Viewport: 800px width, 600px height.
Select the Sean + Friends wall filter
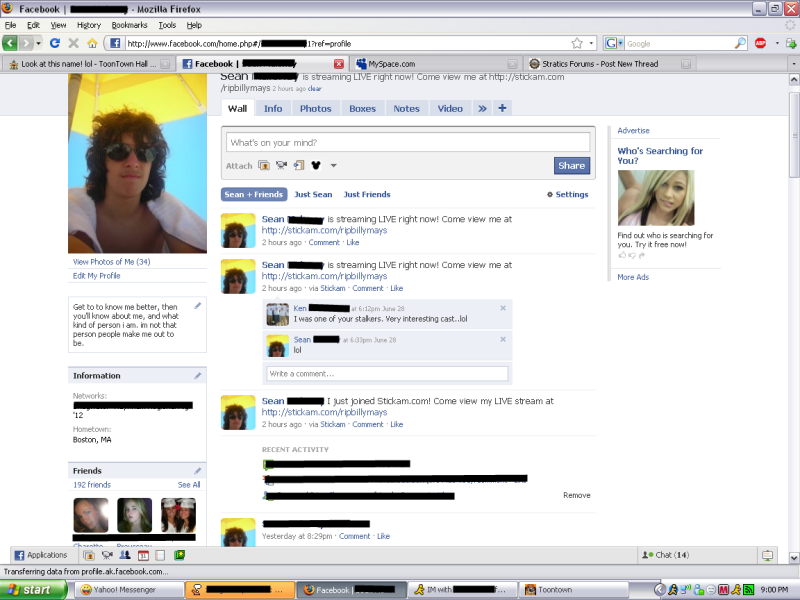254,194
